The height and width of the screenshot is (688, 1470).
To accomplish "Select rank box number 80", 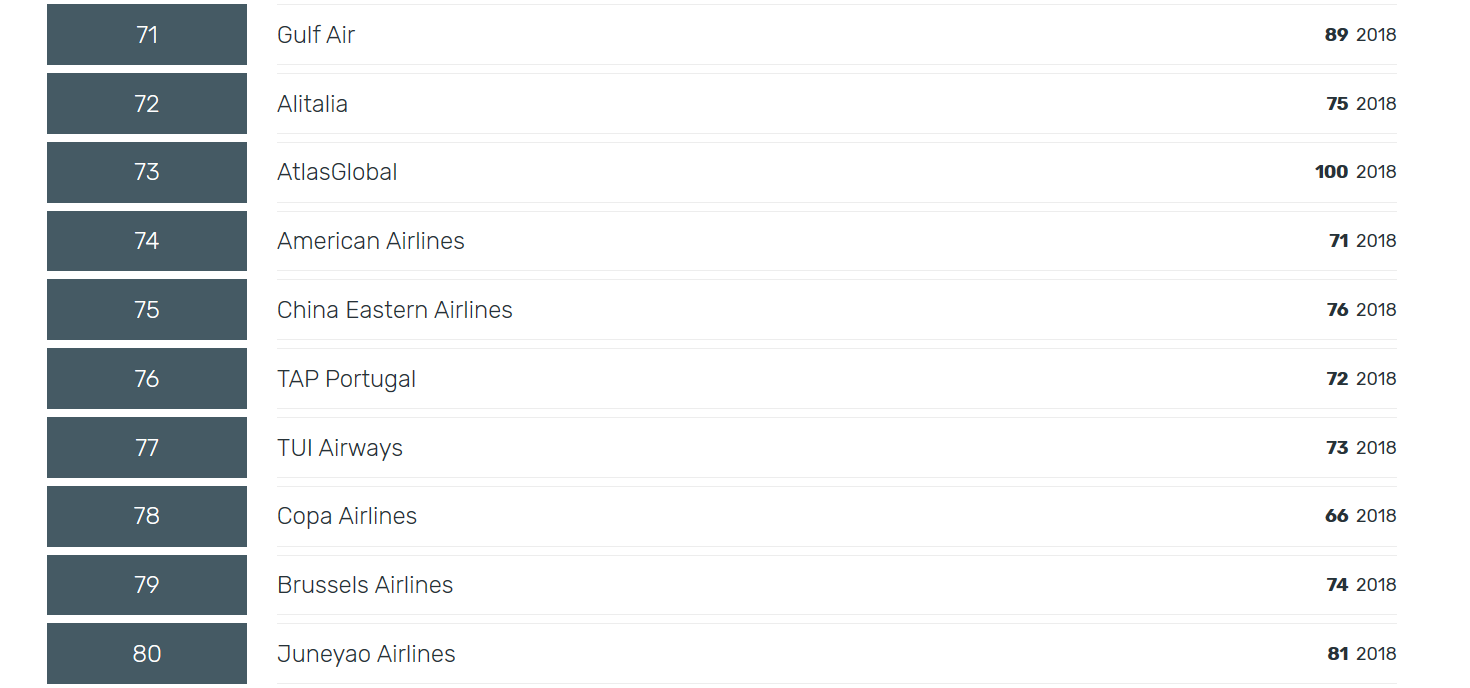I will tap(147, 654).
